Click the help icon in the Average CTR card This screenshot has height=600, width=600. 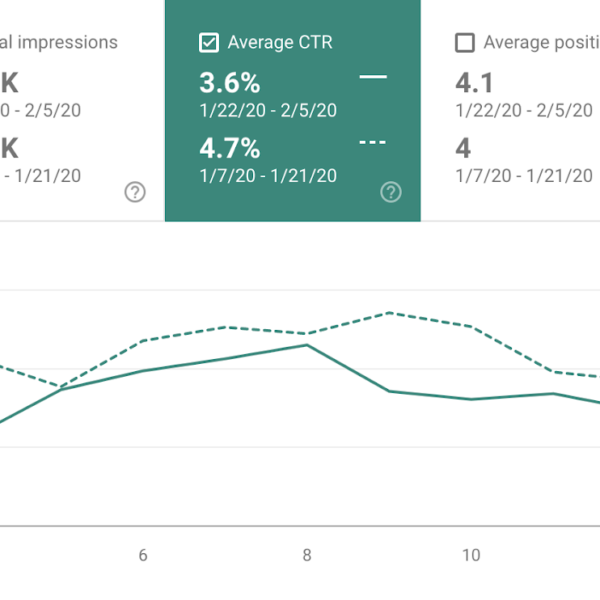[x=391, y=192]
